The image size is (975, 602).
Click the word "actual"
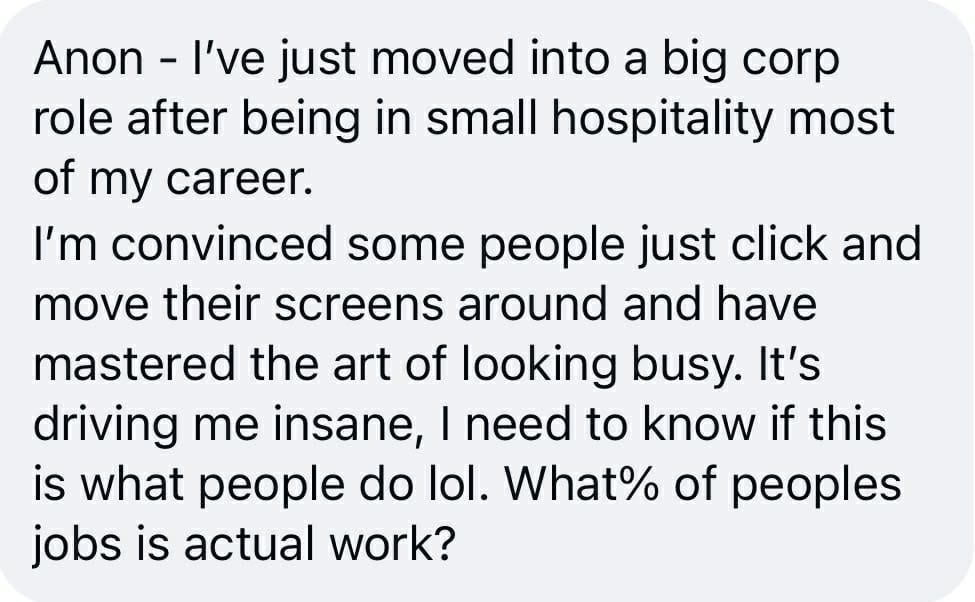[x=249, y=545]
